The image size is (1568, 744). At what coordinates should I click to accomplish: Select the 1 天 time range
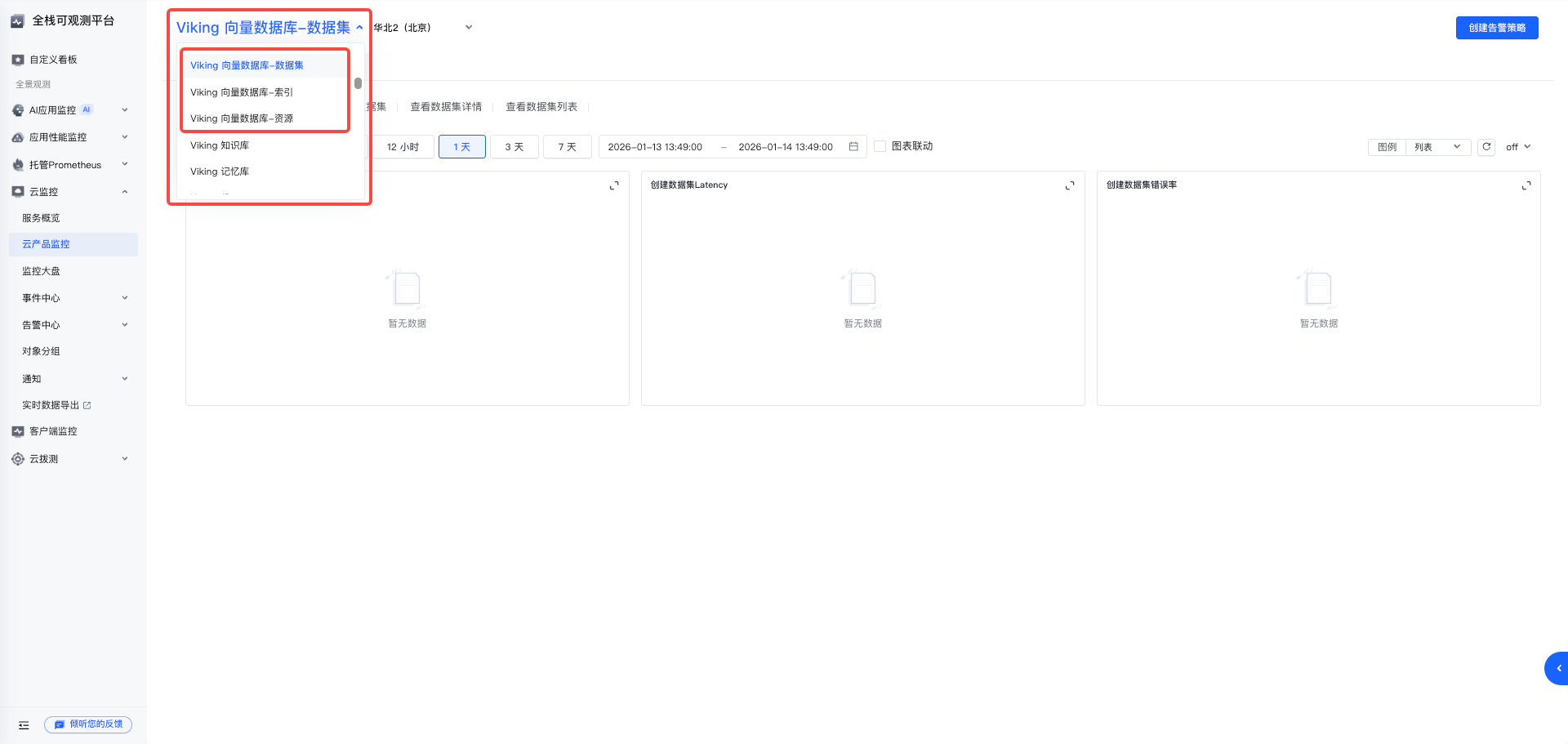coord(461,147)
